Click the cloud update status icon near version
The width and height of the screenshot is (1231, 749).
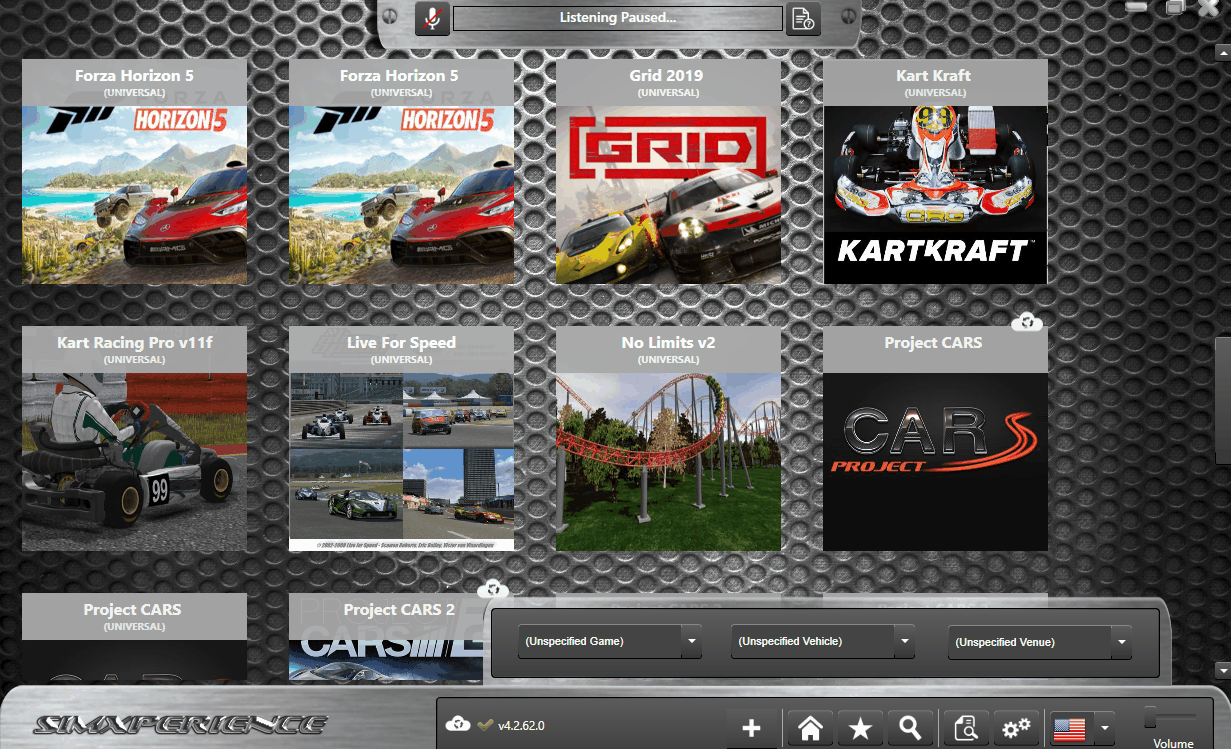point(461,725)
